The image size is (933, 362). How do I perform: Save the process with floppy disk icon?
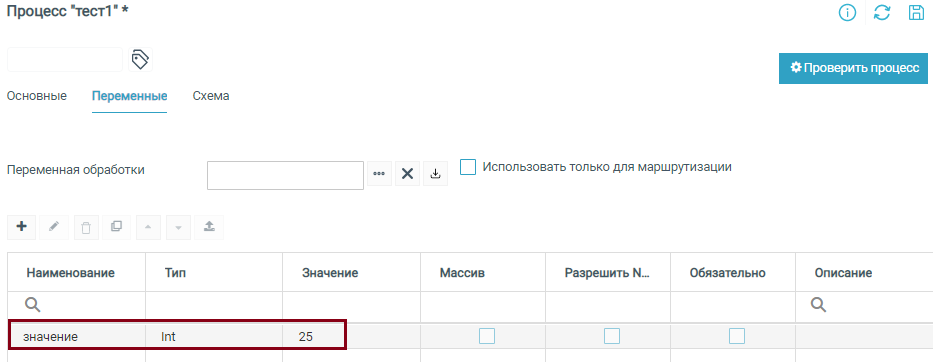click(x=916, y=13)
